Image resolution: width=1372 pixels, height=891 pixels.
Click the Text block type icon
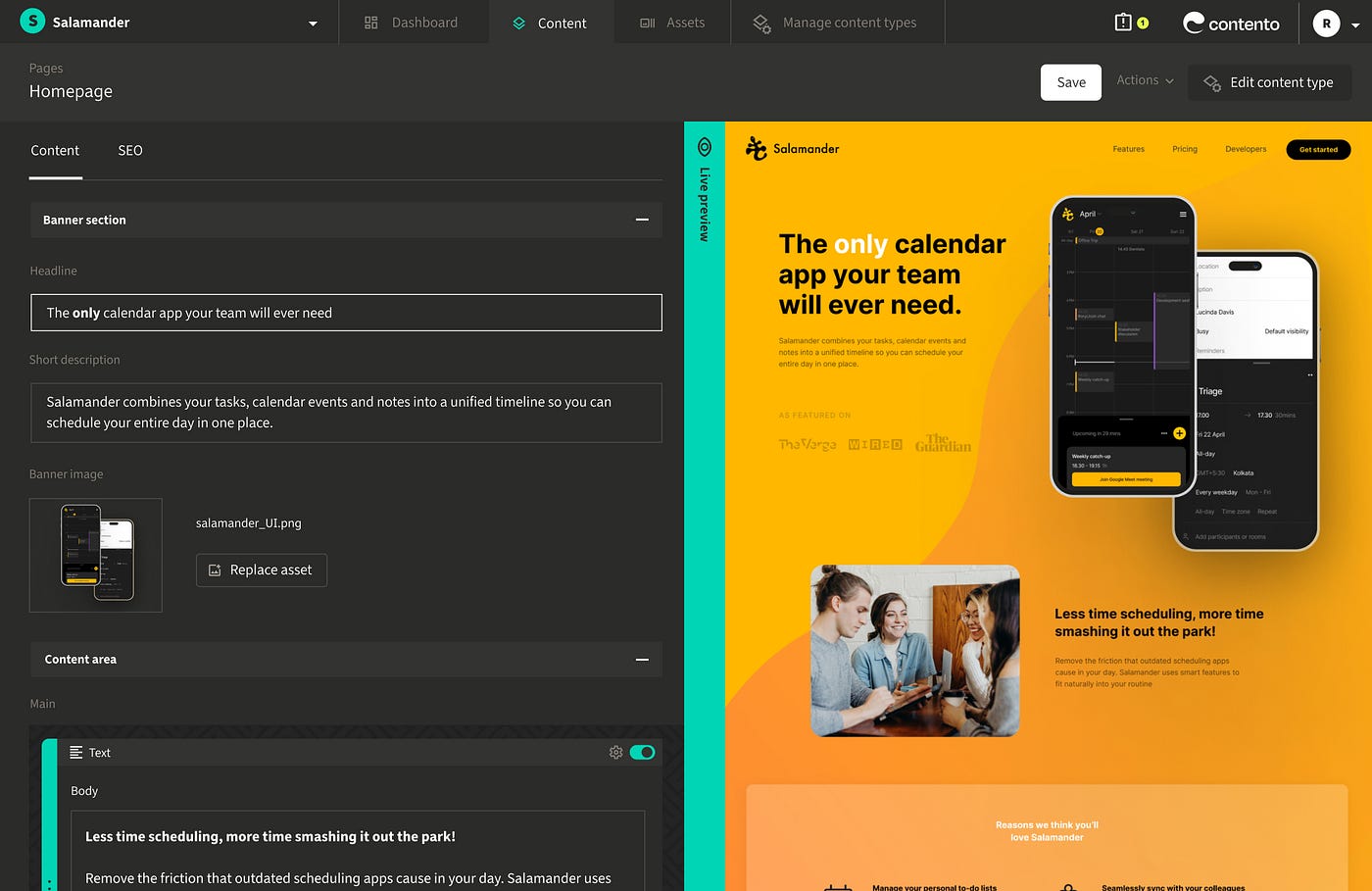coord(76,753)
